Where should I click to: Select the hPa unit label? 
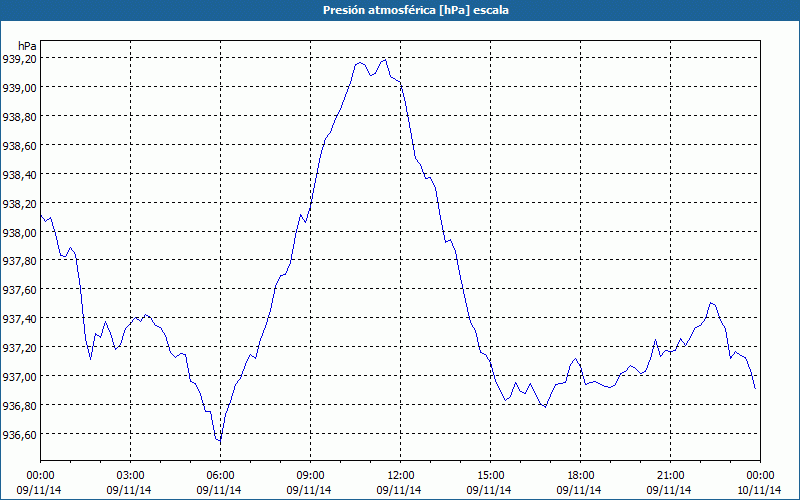(x=27, y=45)
